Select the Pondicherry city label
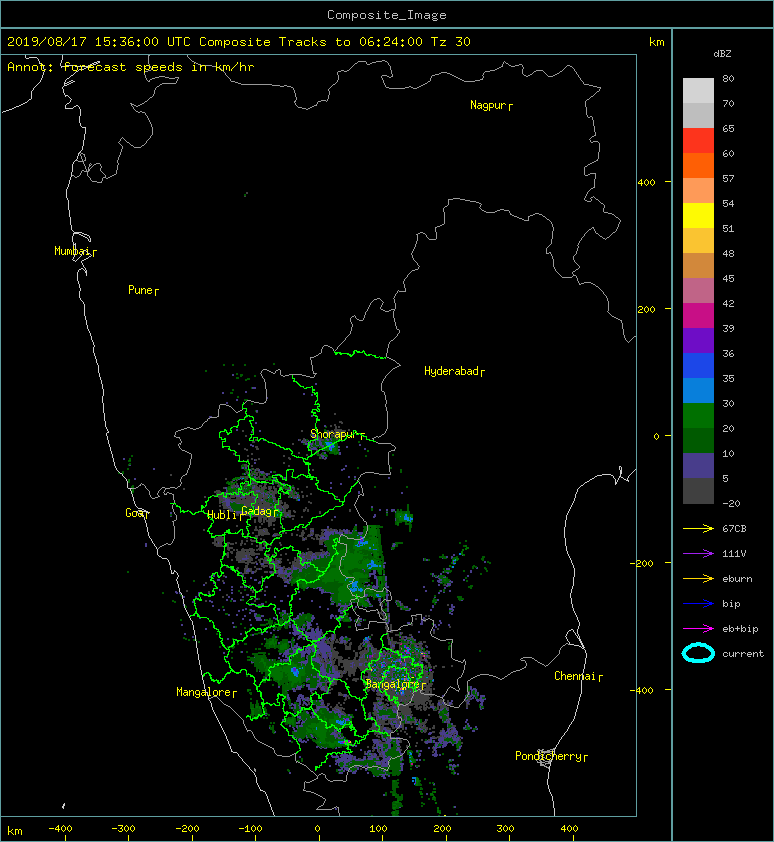This screenshot has height=842, width=774. click(x=548, y=756)
